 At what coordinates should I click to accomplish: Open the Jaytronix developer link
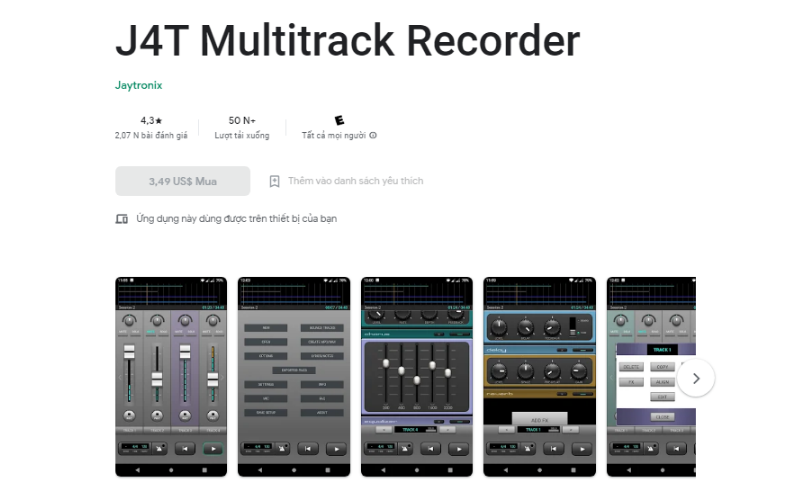(x=138, y=85)
